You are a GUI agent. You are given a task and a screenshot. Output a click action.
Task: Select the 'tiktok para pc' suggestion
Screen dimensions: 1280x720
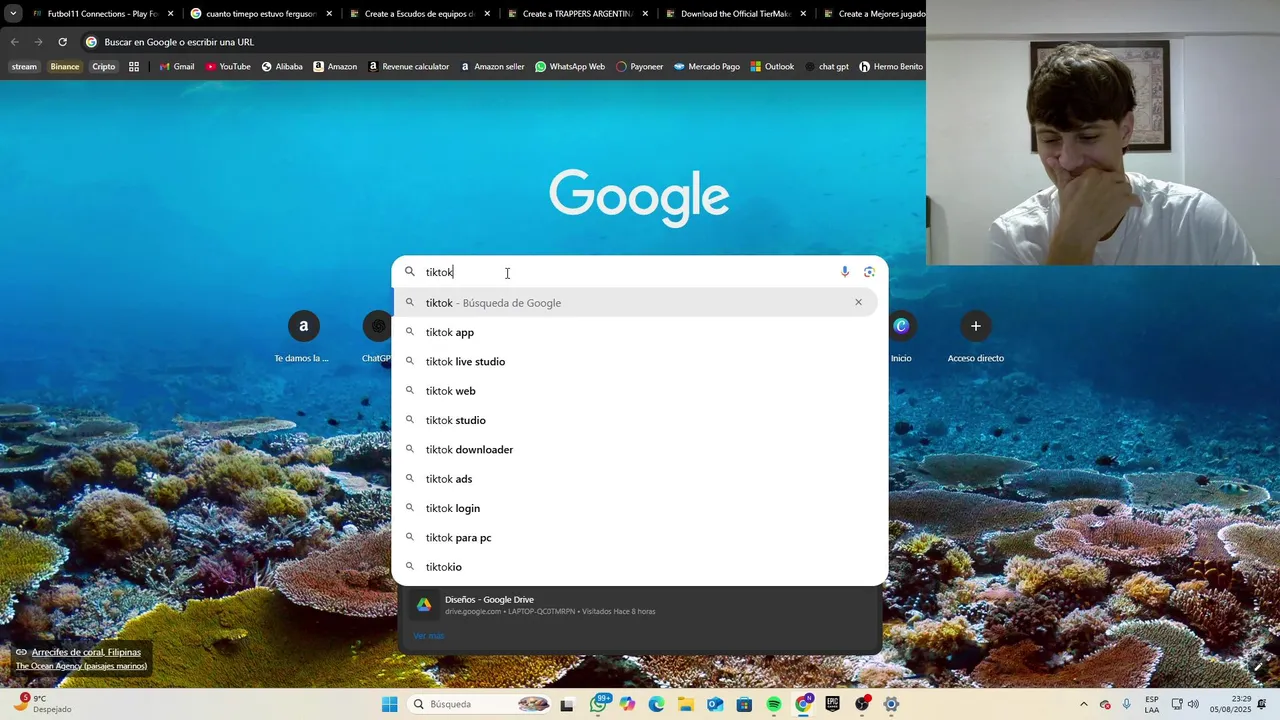point(639,537)
